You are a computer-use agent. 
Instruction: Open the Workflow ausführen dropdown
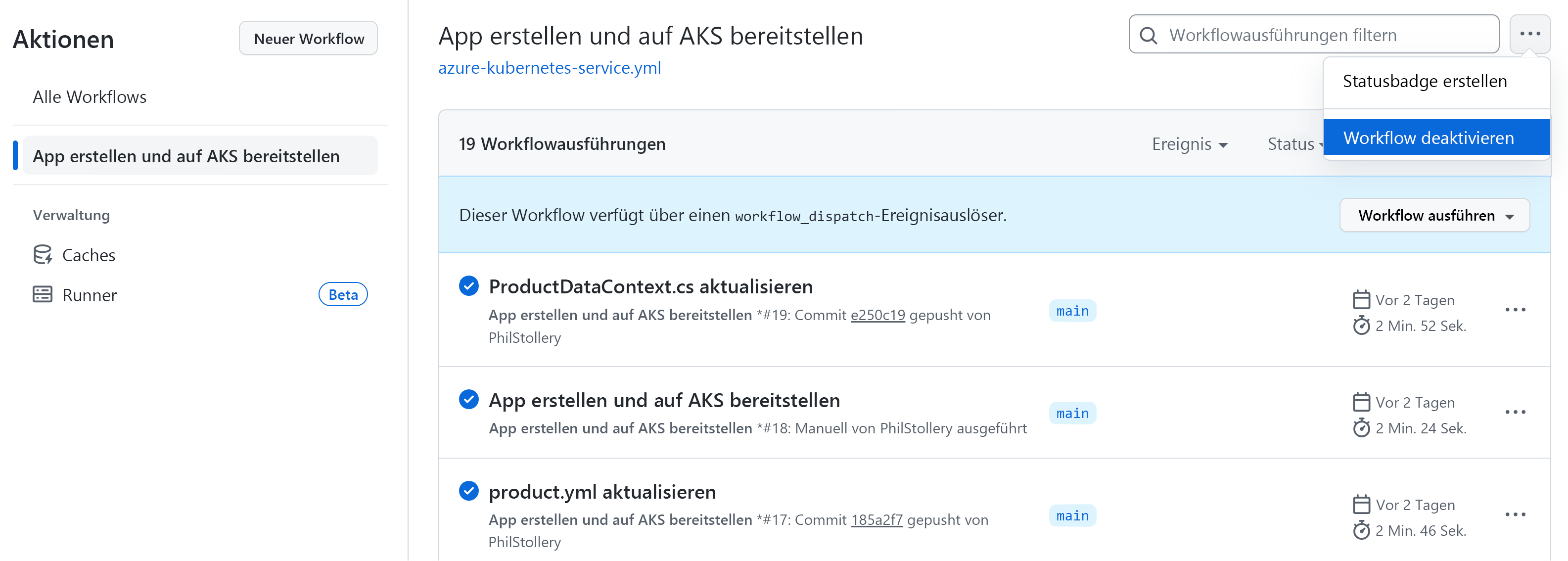[x=1433, y=215]
